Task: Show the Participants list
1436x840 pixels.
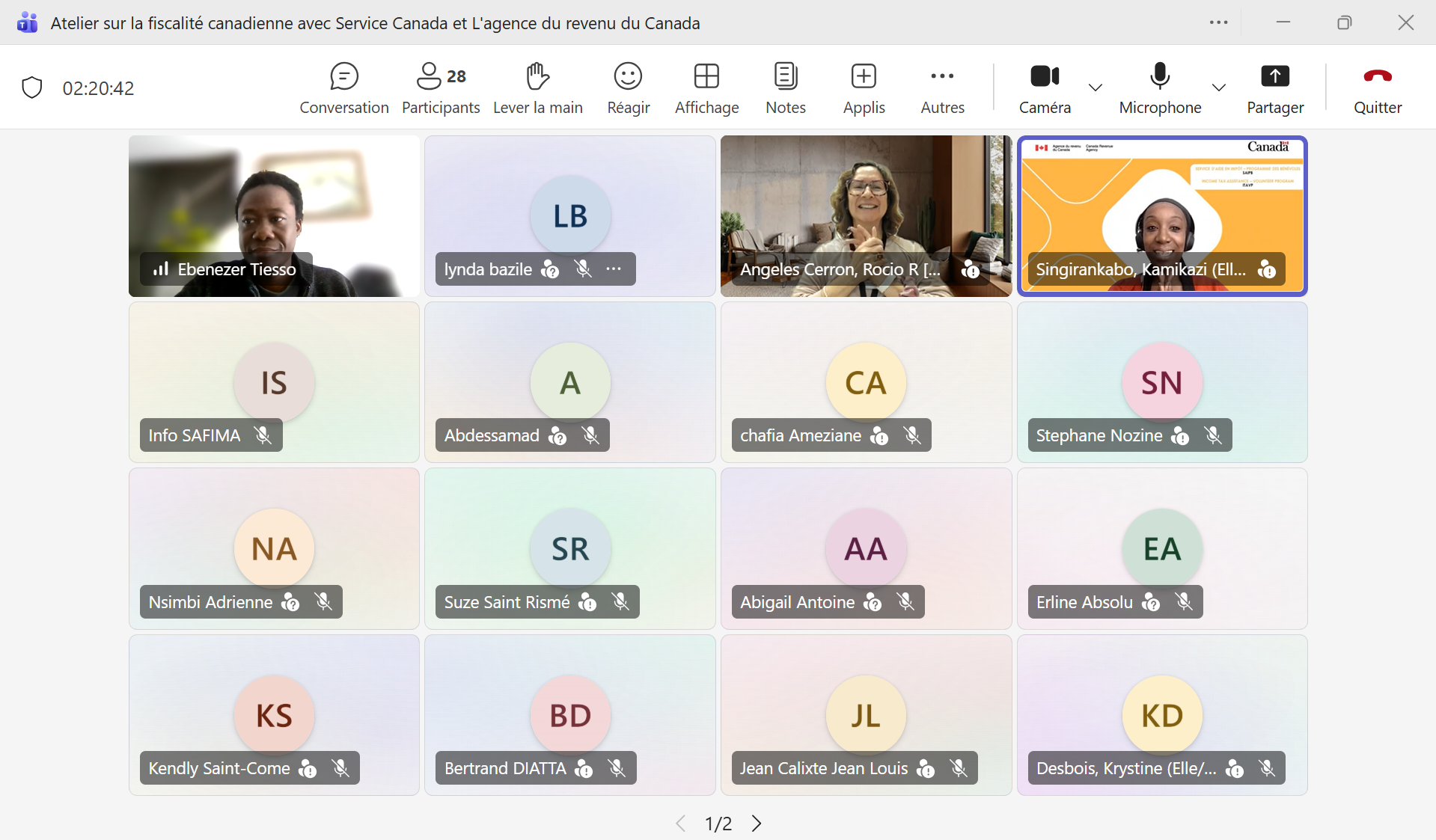Action: point(440,88)
